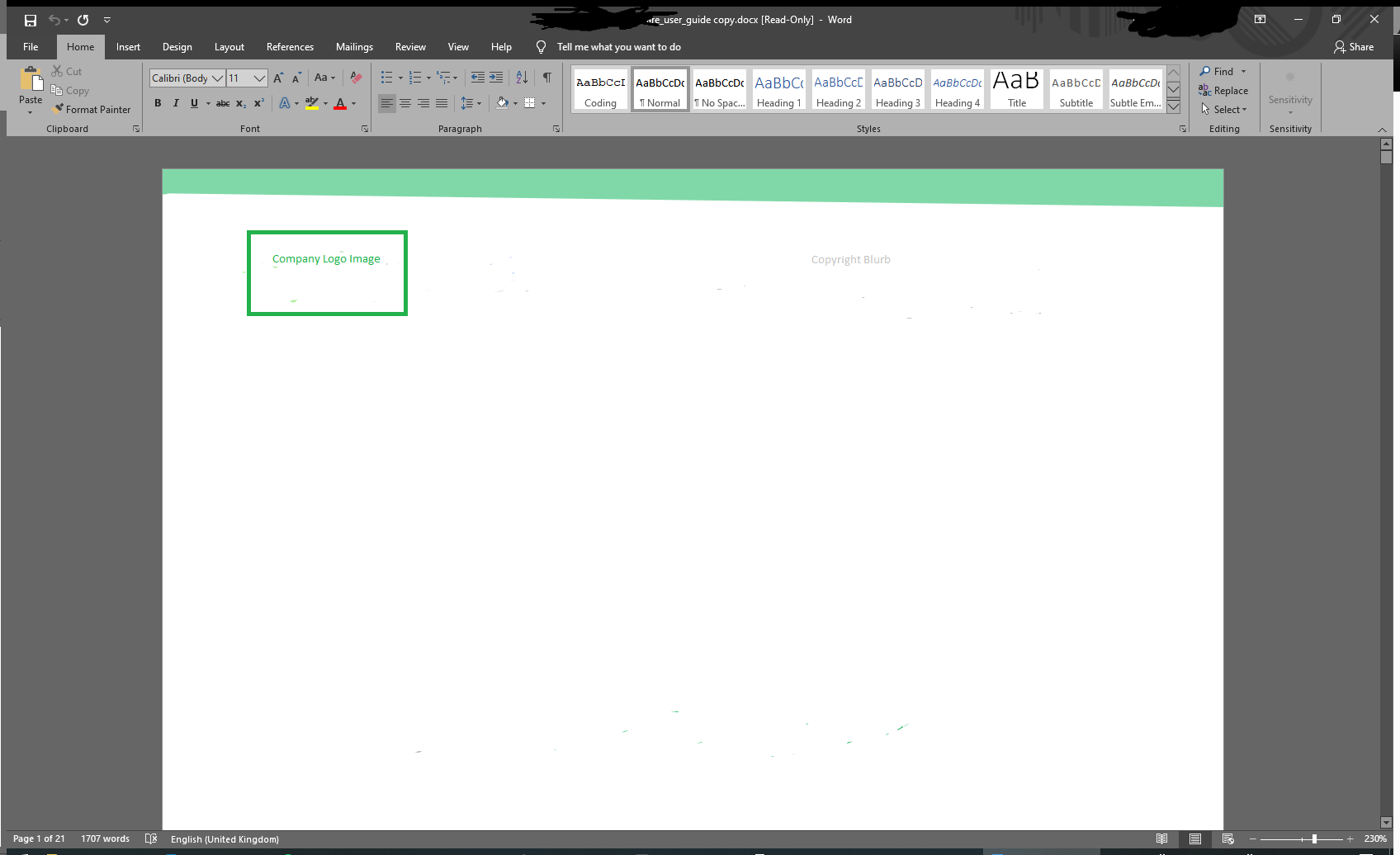1400x855 pixels.
Task: Insert a bulleted list
Action: click(x=386, y=78)
